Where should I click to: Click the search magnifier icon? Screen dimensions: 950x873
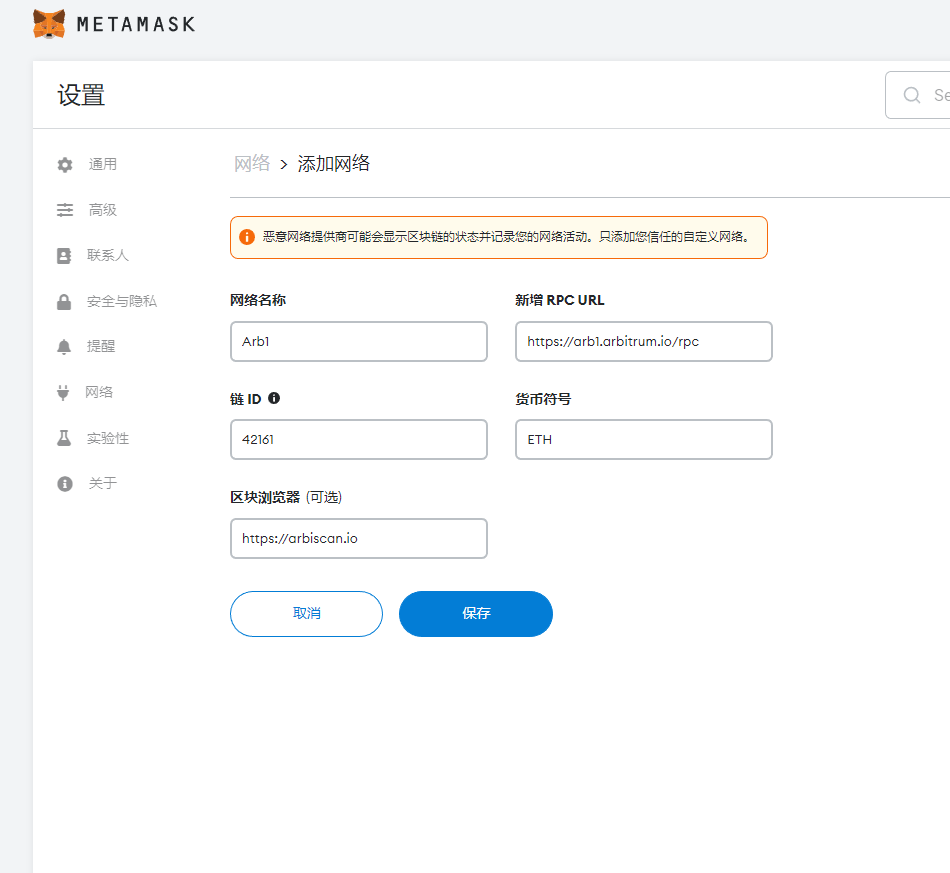(912, 95)
